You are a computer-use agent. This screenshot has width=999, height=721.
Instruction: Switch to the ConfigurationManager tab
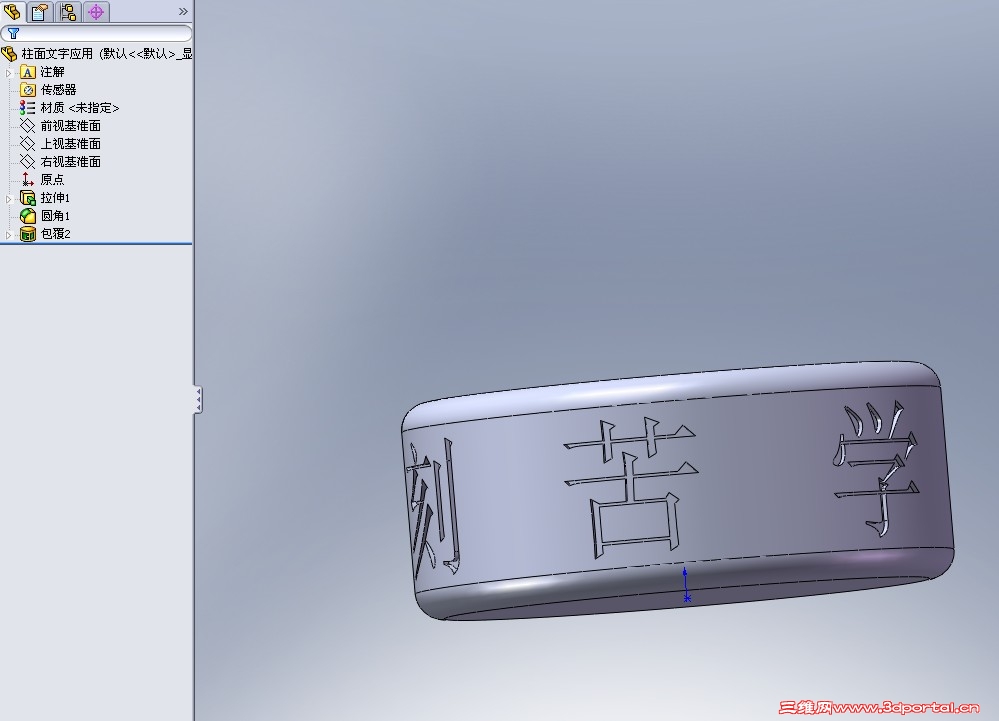tap(68, 11)
